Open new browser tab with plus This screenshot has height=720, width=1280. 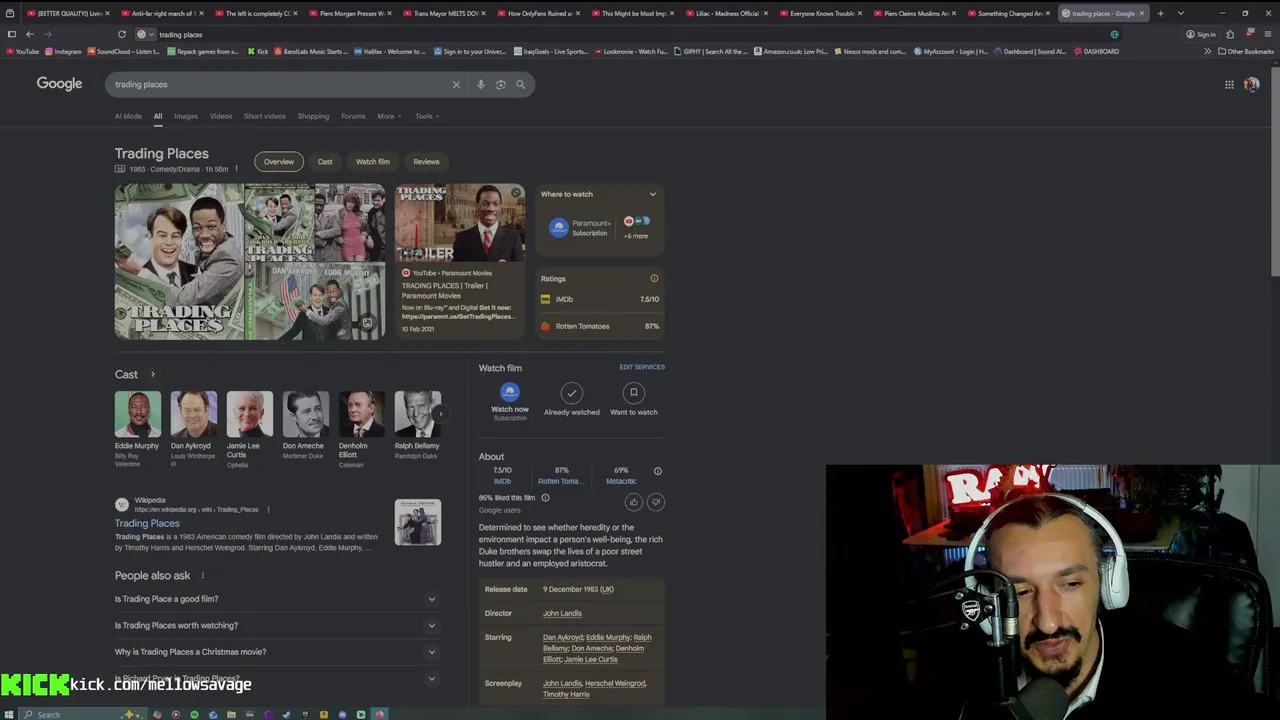click(x=1160, y=13)
